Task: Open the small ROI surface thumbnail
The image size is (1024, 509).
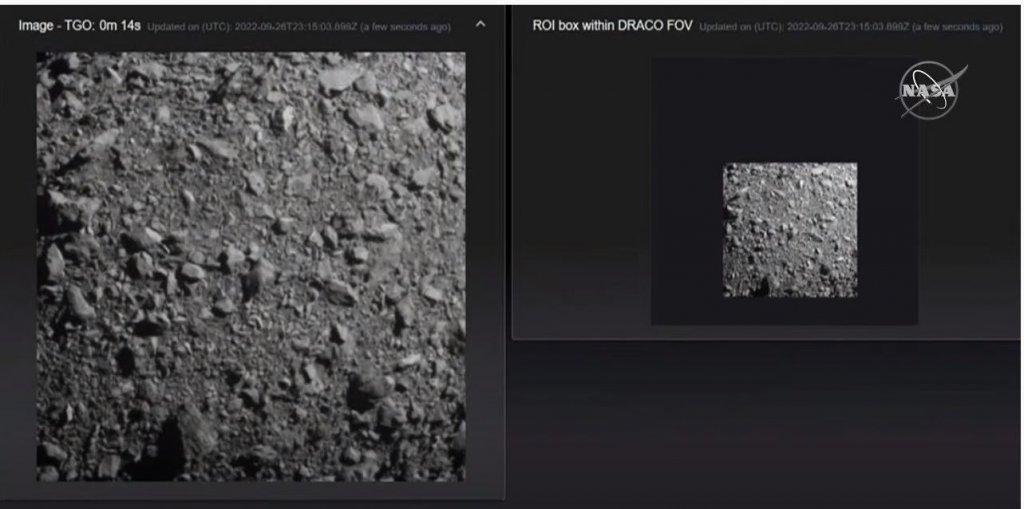Action: click(790, 229)
